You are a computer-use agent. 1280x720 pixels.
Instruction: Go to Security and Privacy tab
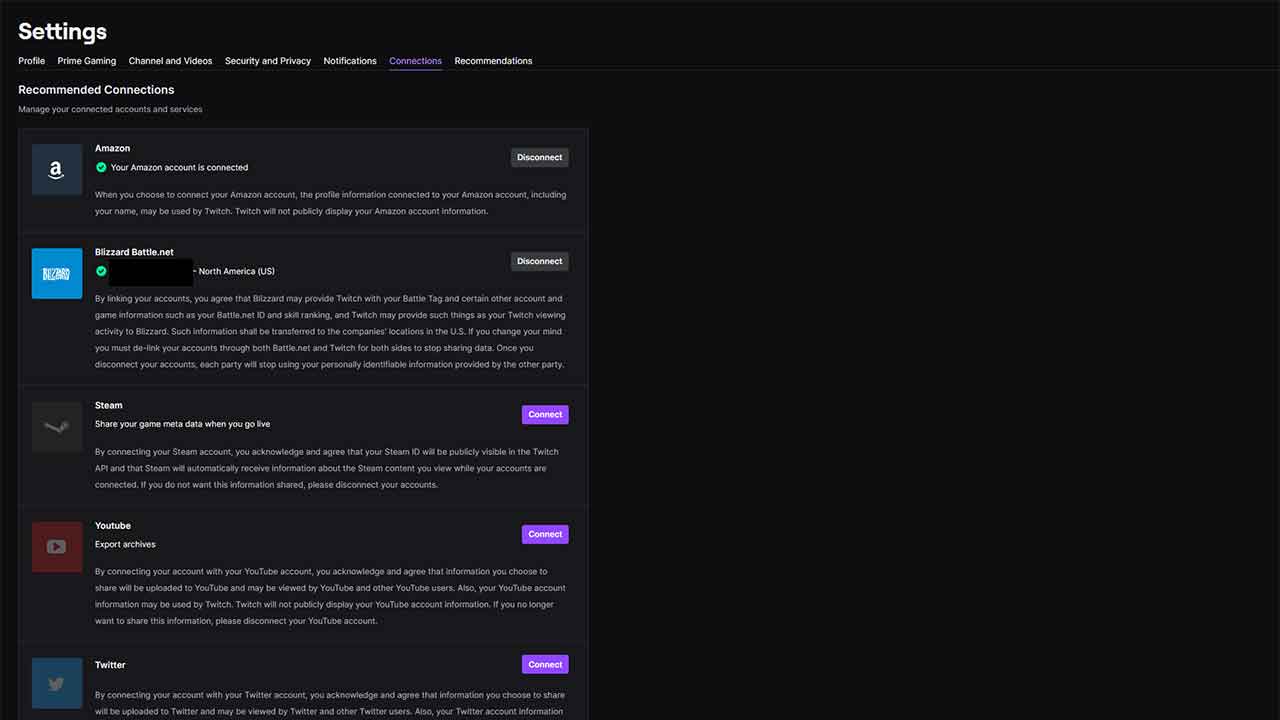(x=268, y=61)
